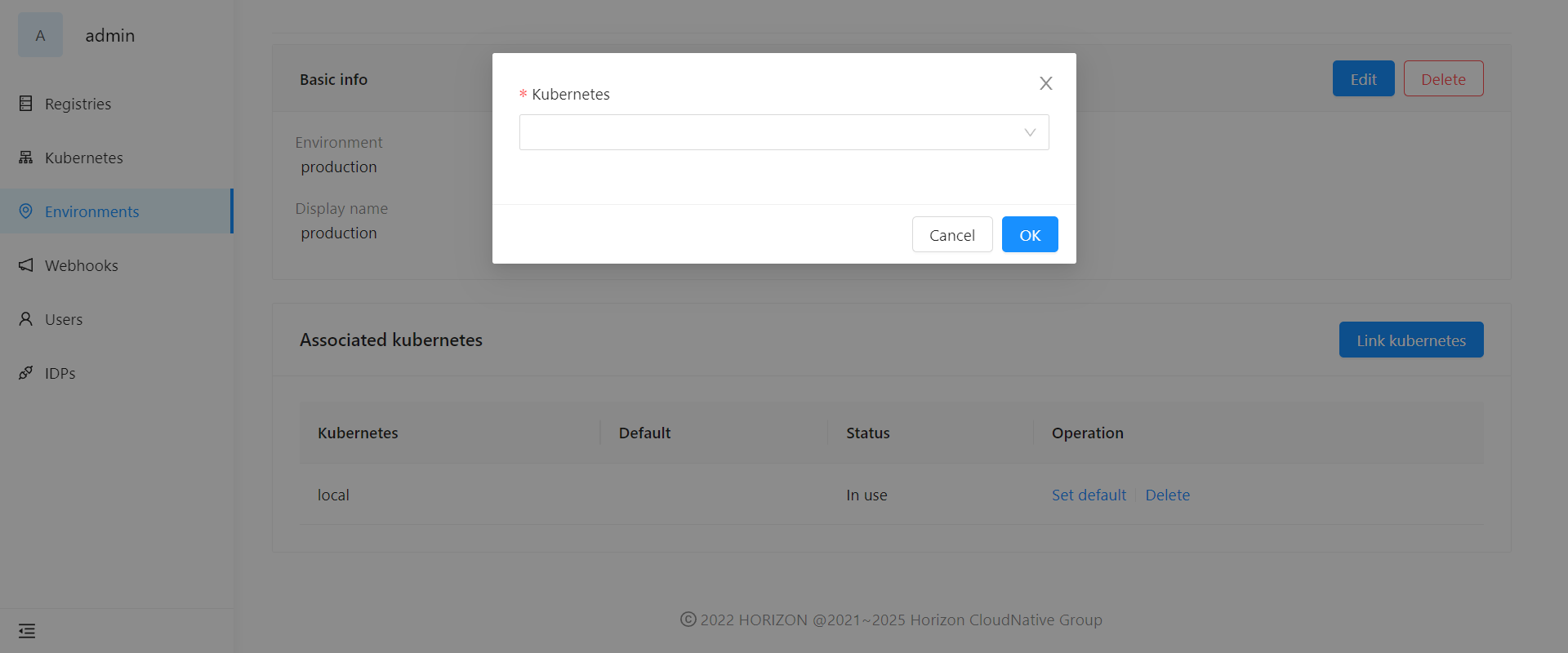Click the red Delete button in Basic info
1568x653 pixels.
tap(1443, 79)
